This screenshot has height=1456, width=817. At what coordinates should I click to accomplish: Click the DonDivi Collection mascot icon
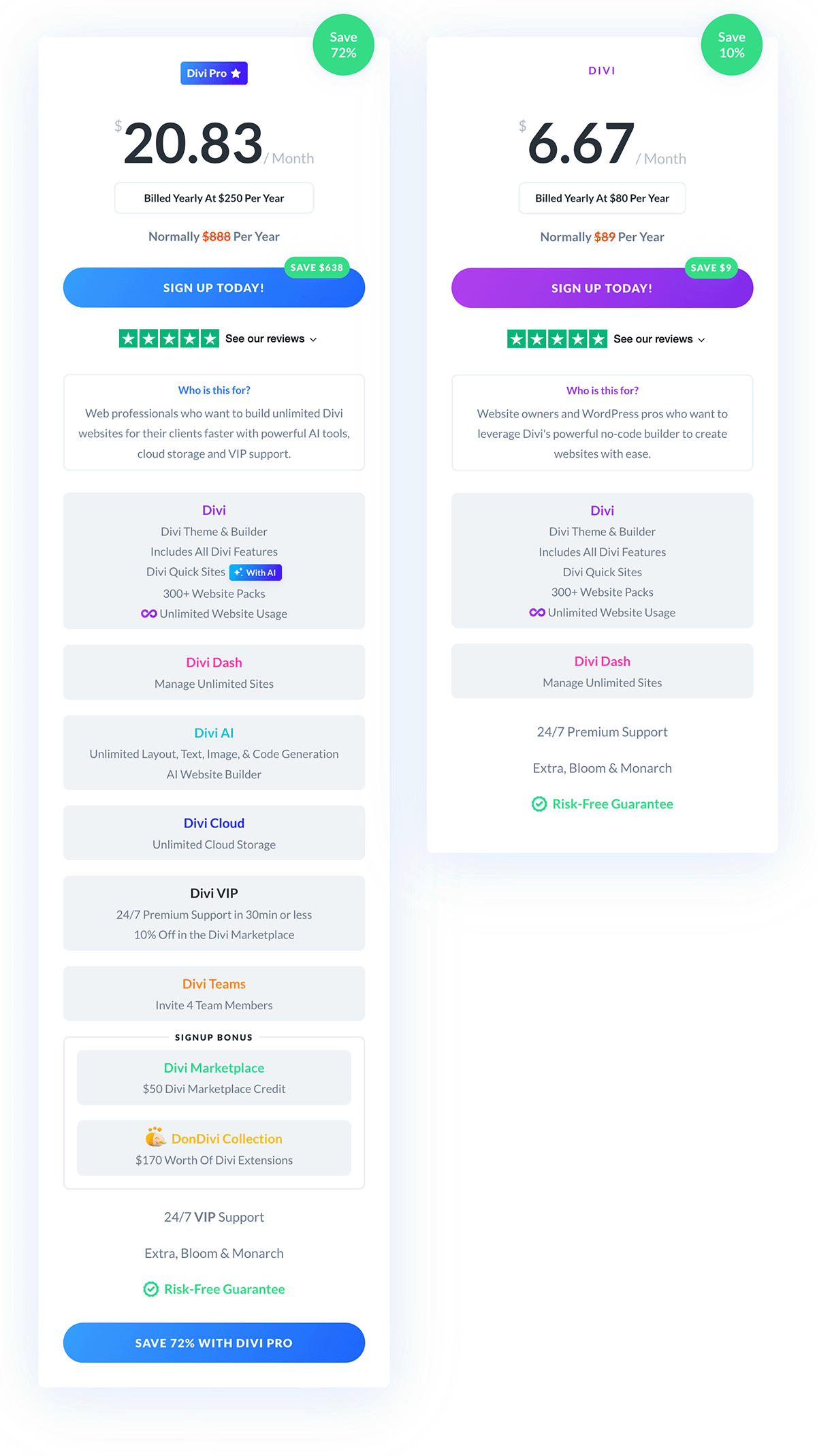pyautogui.click(x=156, y=1137)
